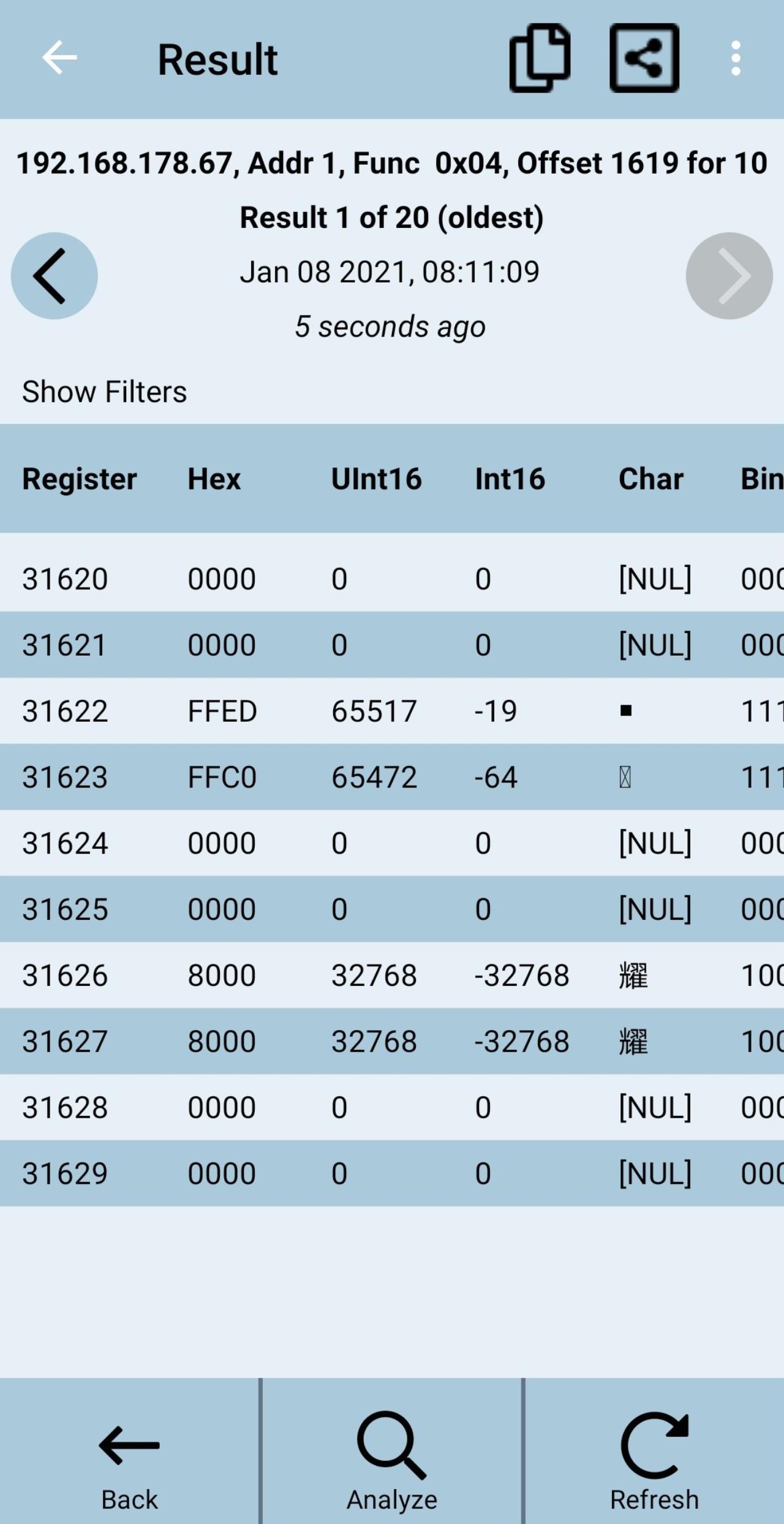Go to previous result with left chevron

(55, 276)
